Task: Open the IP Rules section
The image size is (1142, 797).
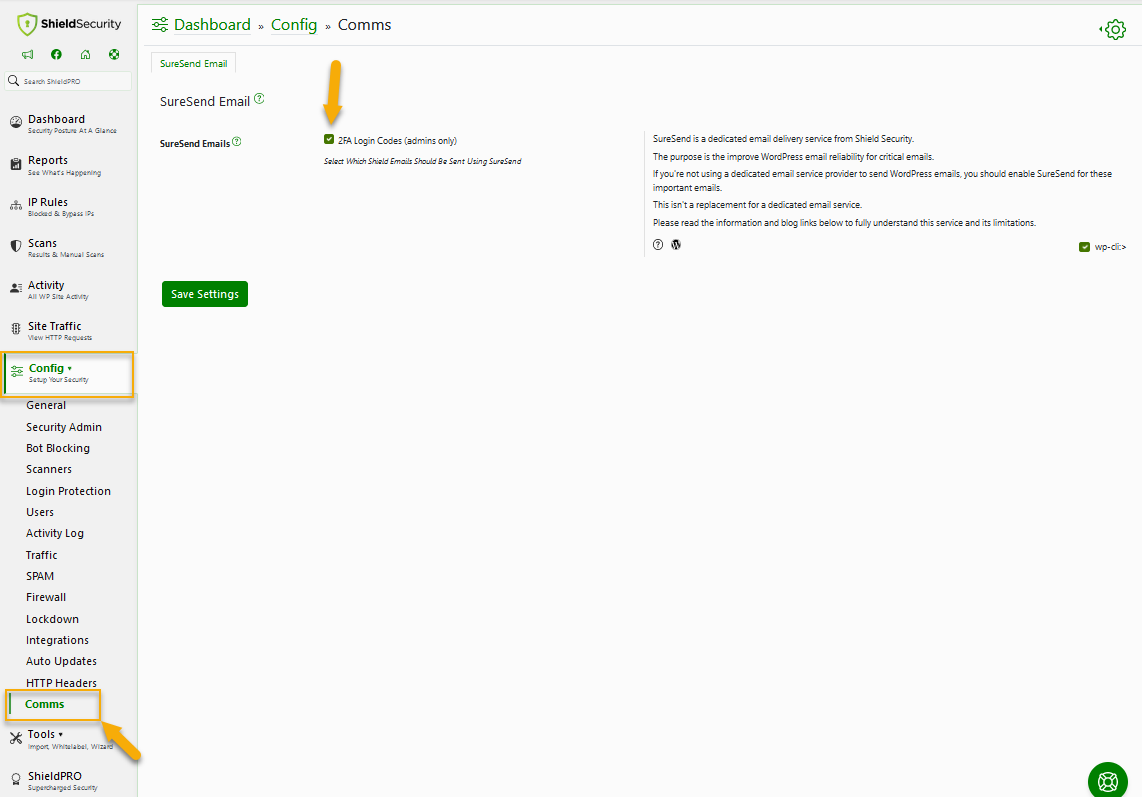Action: click(x=68, y=206)
